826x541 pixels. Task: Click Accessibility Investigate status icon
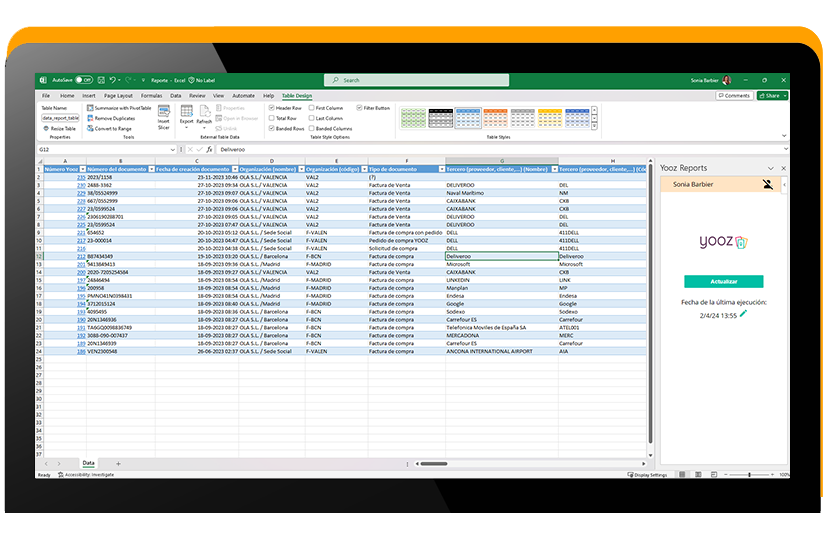pyautogui.click(x=61, y=475)
